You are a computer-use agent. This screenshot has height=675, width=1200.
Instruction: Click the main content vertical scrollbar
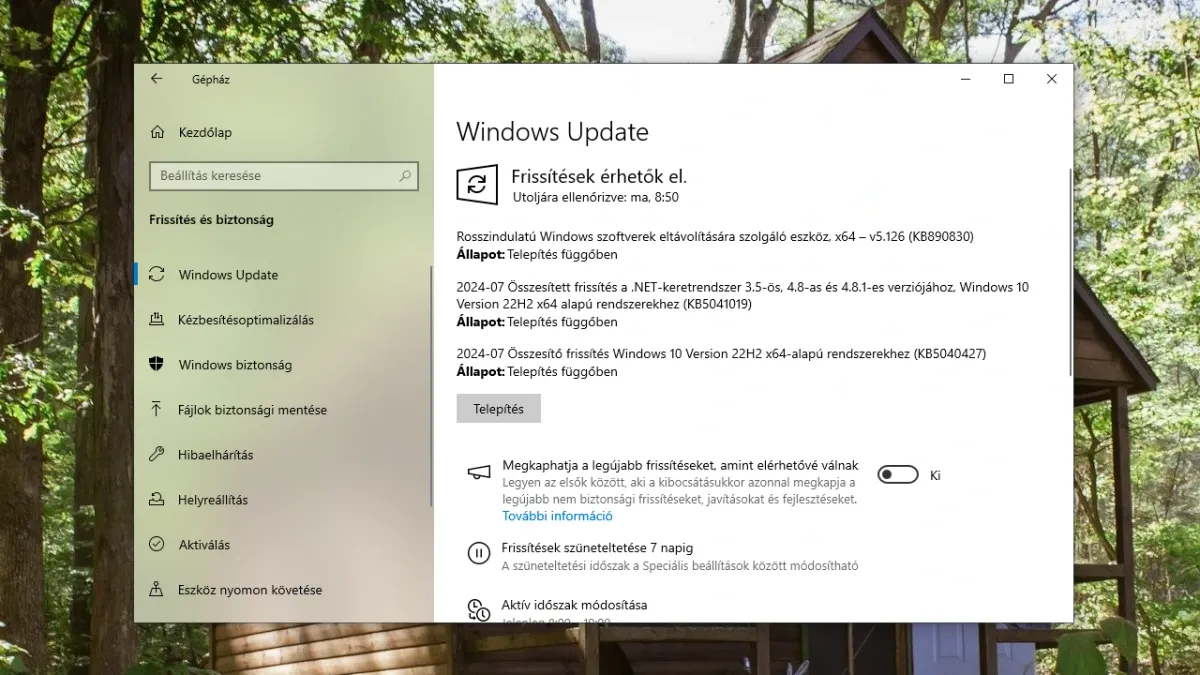click(x=1070, y=270)
